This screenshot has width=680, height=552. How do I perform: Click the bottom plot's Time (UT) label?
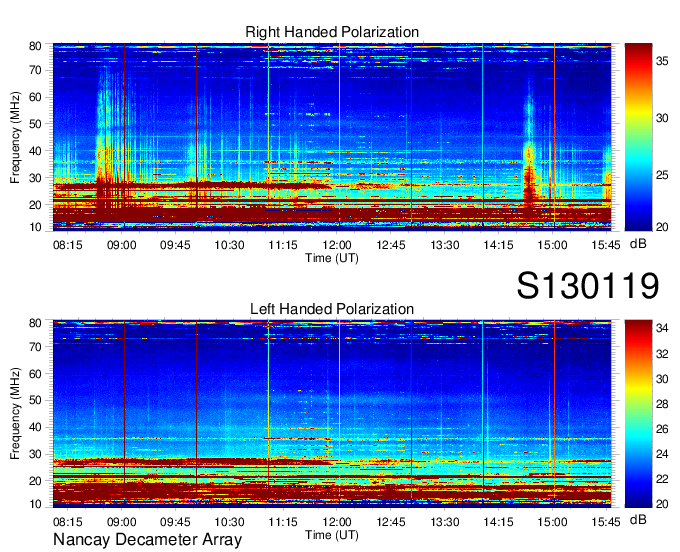(x=332, y=535)
